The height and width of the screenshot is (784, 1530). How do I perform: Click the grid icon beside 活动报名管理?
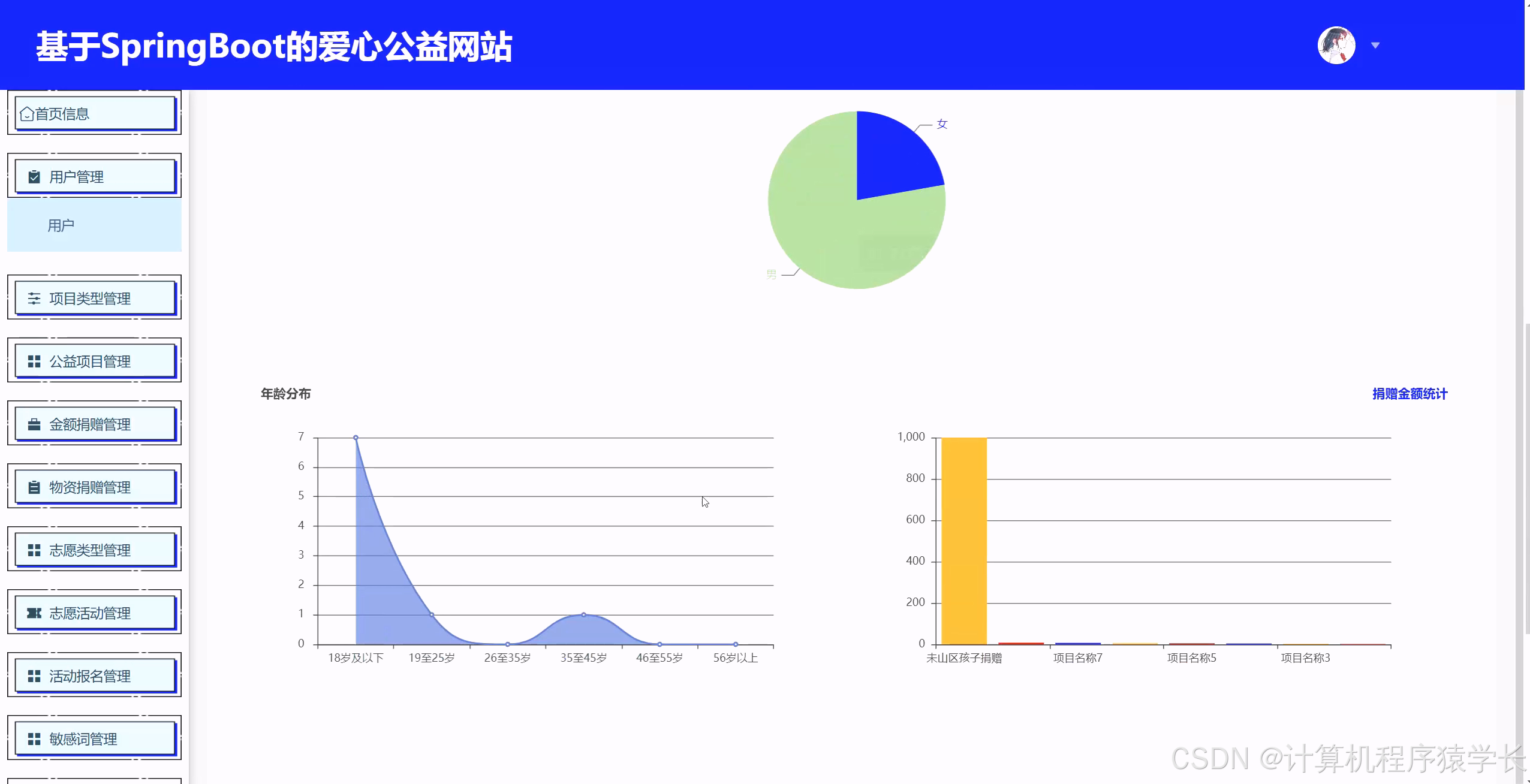(x=34, y=676)
